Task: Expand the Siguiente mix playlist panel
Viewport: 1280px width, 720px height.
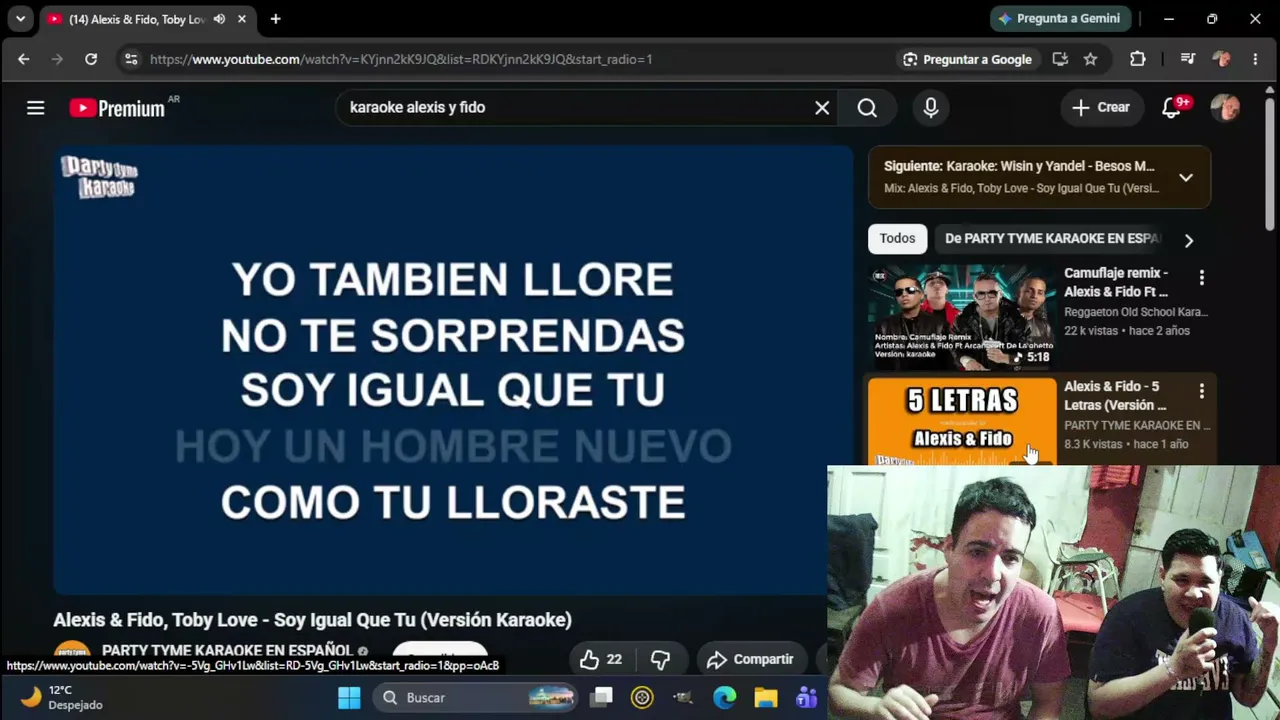Action: coord(1186,177)
